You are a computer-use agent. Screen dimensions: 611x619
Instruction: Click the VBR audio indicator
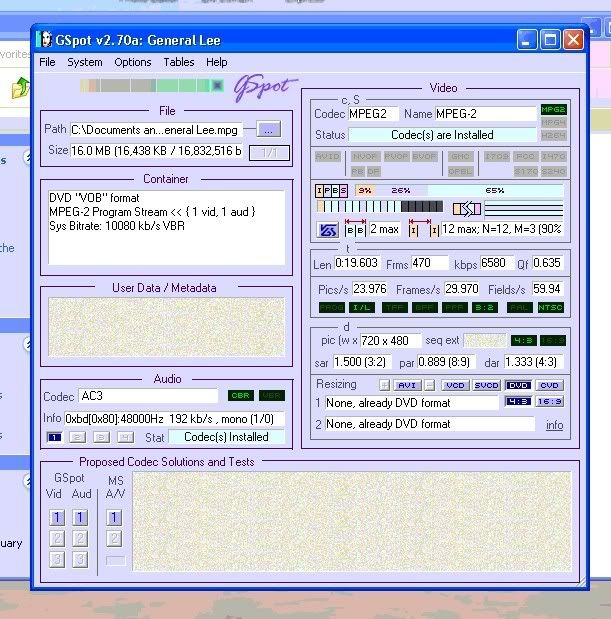pos(272,396)
